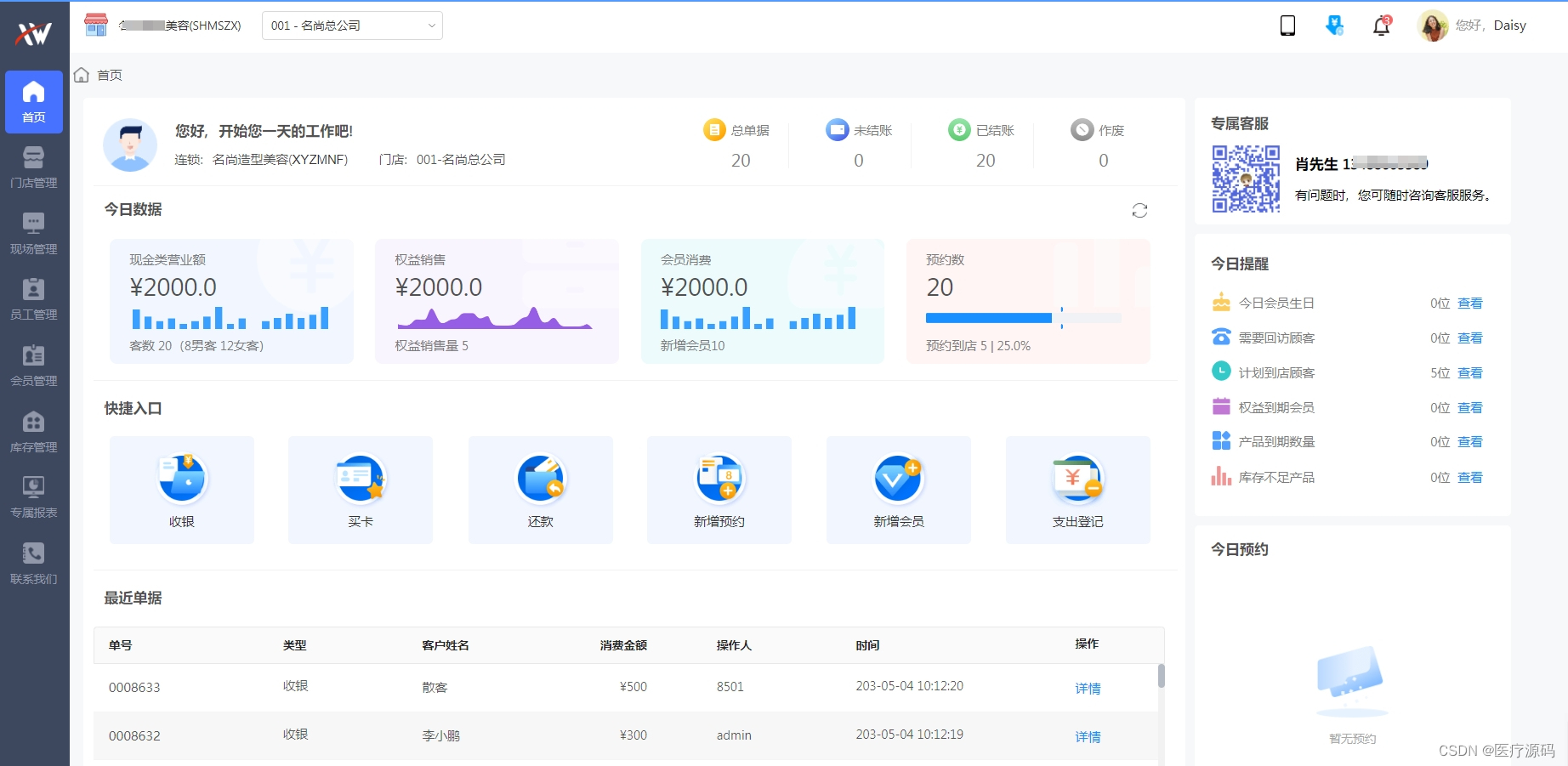Open 专属报表 in the sidebar
Image resolution: width=1568 pixels, height=766 pixels.
click(x=34, y=497)
